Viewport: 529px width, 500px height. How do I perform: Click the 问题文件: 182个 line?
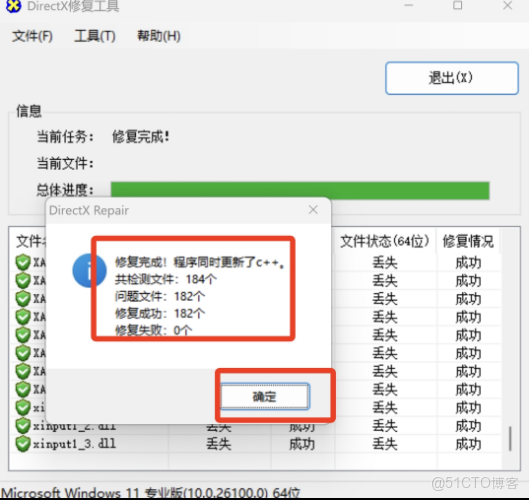click(160, 296)
